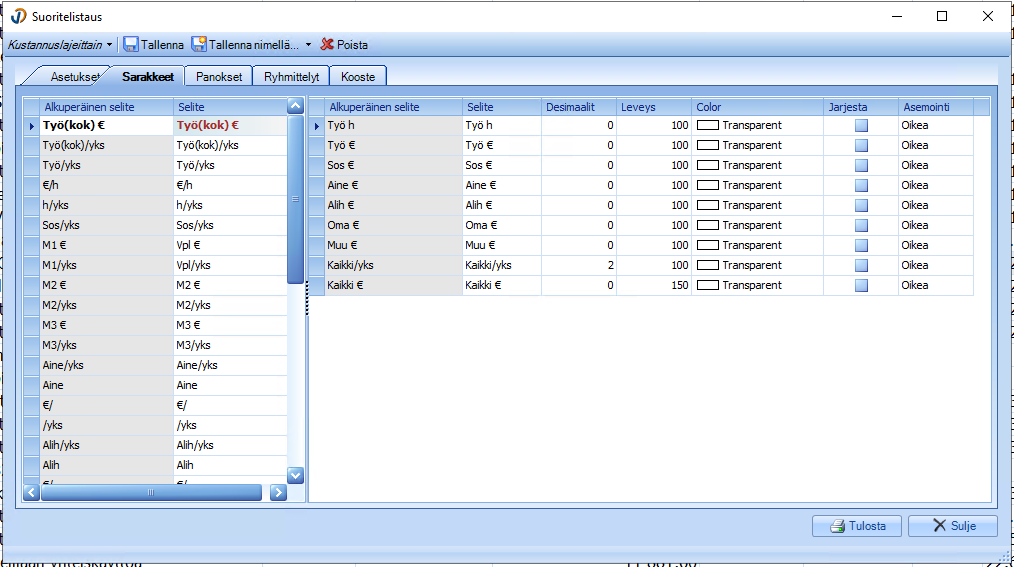The image size is (1014, 567).
Task: Toggle Jarjesta checkbox for Työ h row
Action: tap(861, 125)
